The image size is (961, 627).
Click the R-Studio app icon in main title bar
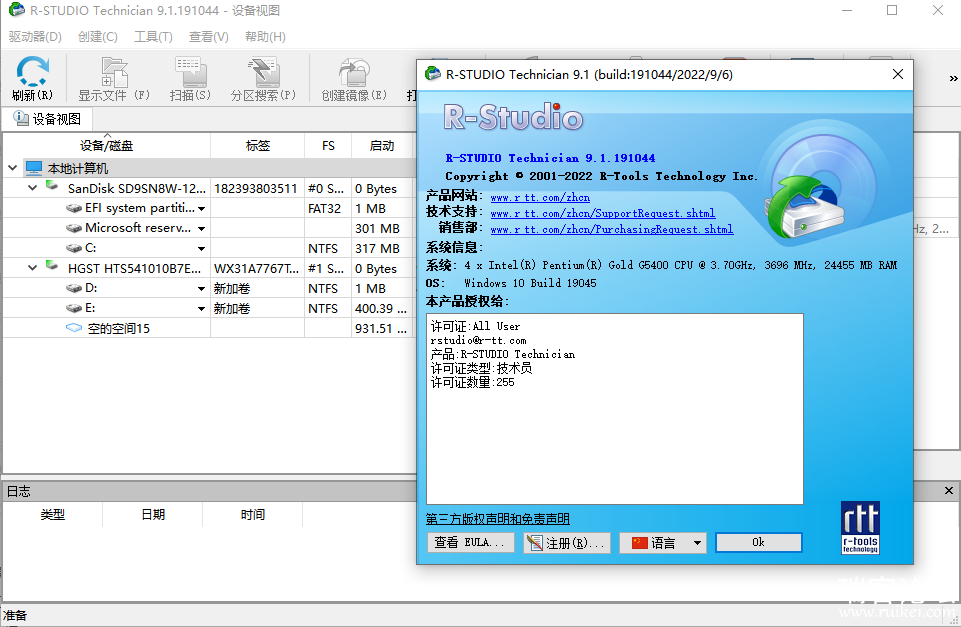pos(17,10)
